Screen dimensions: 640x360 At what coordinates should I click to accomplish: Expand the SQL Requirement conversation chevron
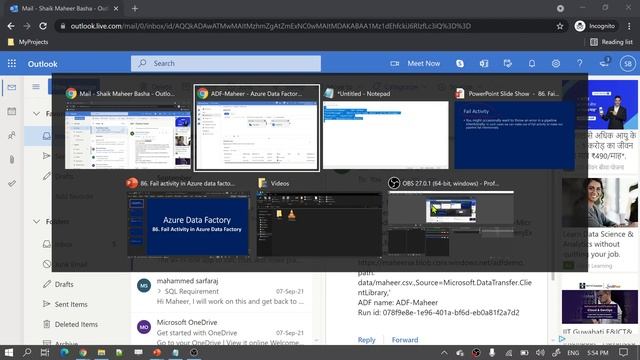point(160,291)
